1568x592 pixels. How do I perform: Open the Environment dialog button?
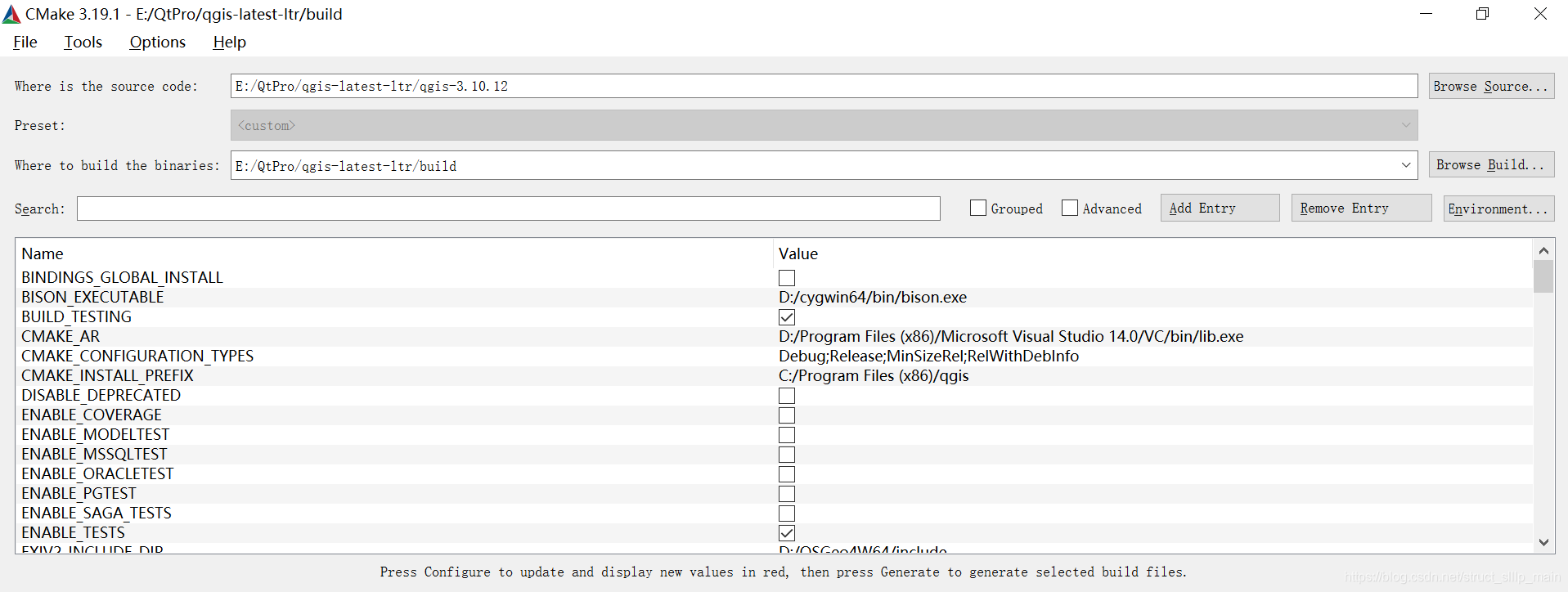(x=1498, y=209)
